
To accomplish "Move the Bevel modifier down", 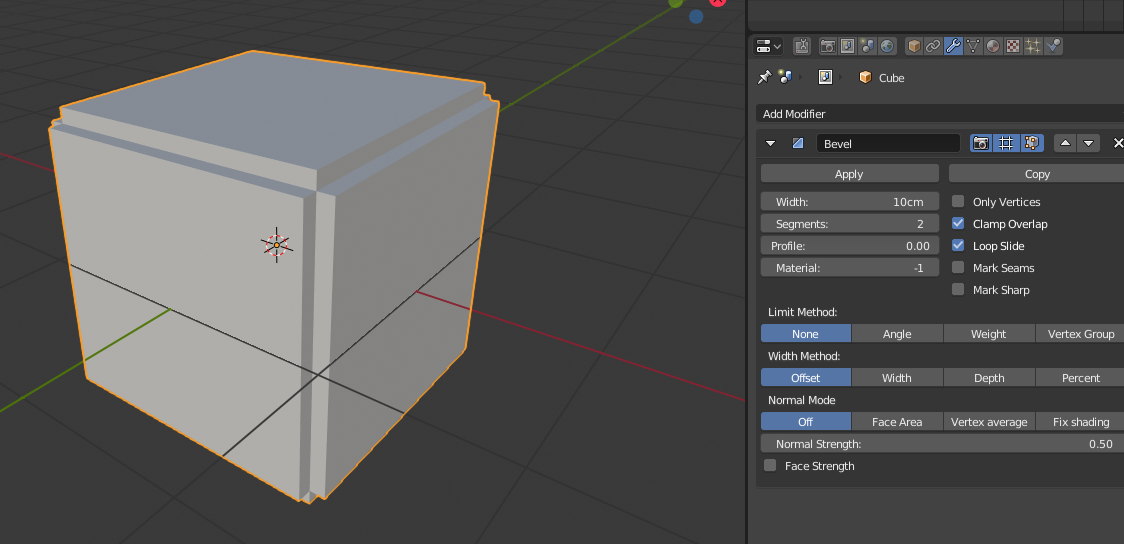I will [1088, 143].
